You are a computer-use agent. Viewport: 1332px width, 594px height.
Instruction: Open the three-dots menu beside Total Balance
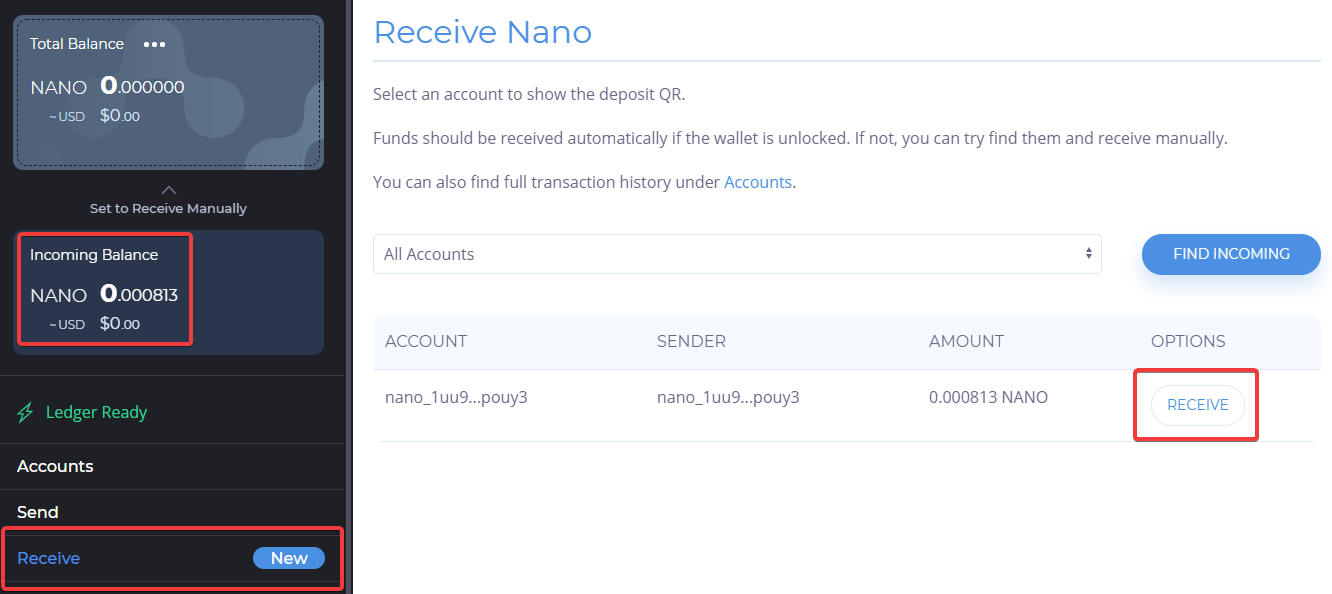[154, 44]
